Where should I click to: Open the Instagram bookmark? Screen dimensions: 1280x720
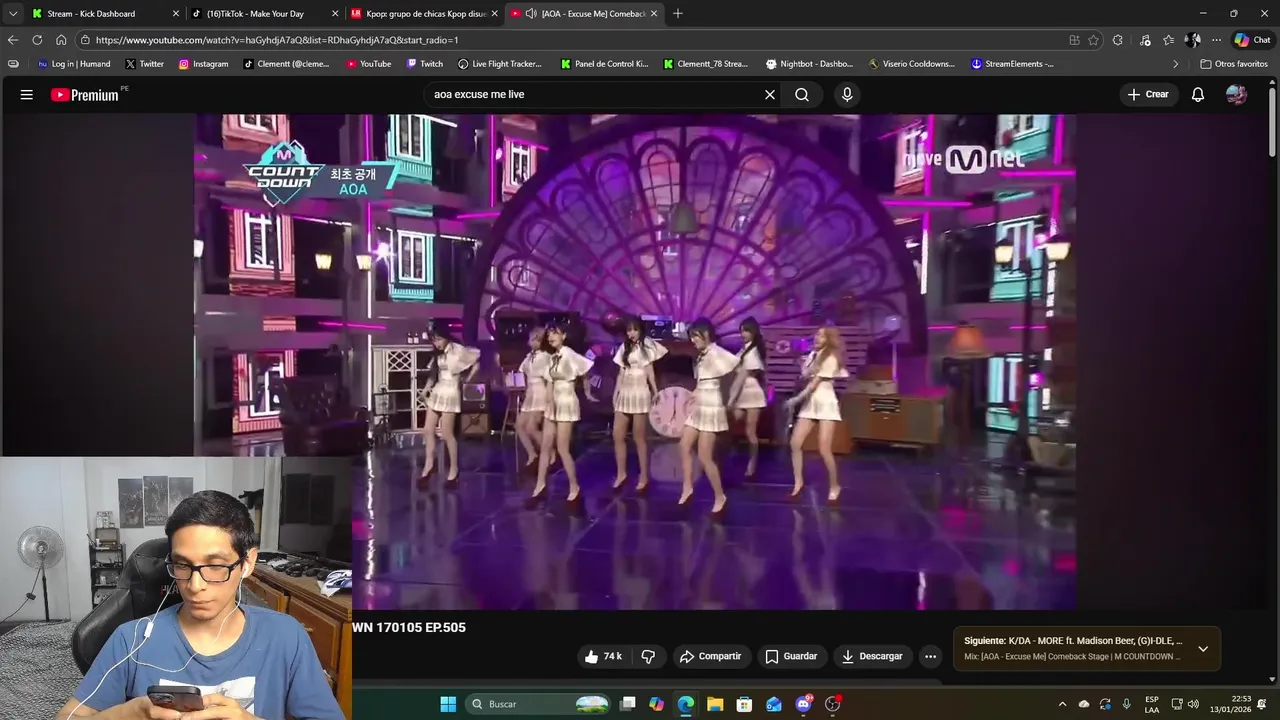click(x=204, y=64)
